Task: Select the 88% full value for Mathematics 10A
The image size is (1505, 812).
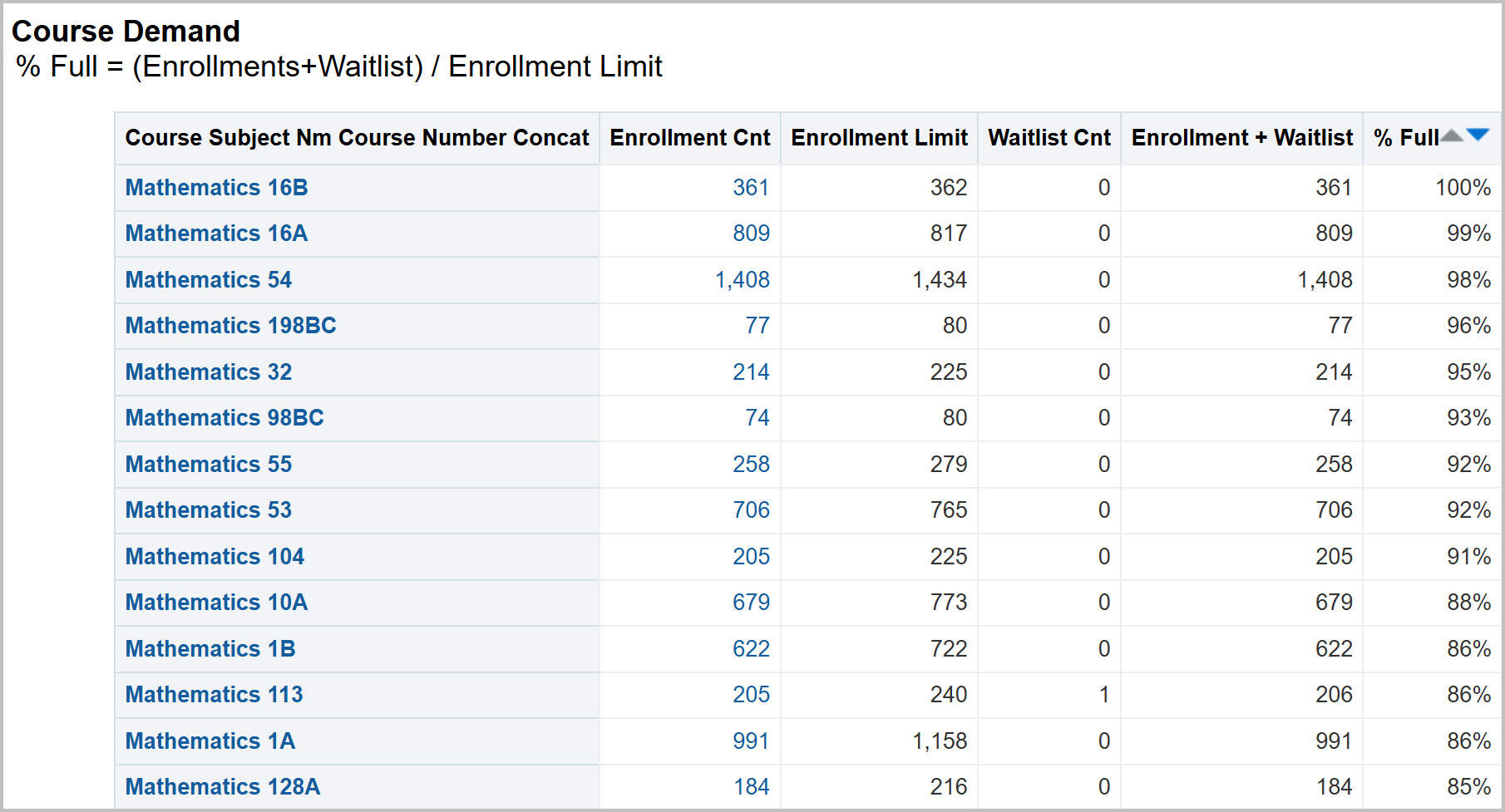Action: click(1468, 602)
